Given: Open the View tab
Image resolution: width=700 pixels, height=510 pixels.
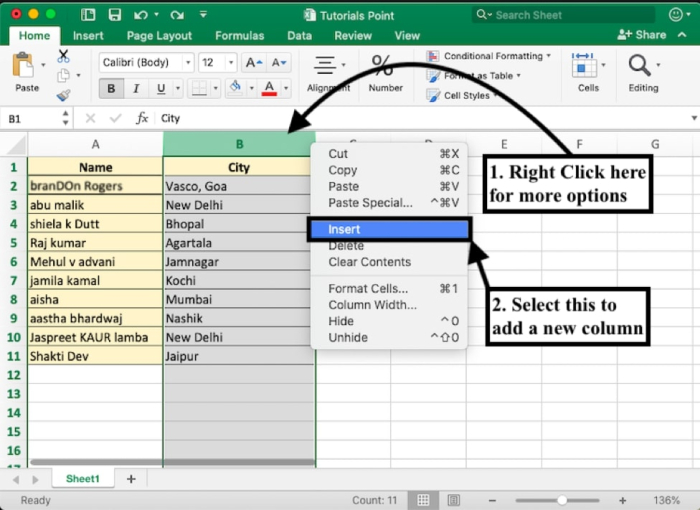Looking at the screenshot, I should (407, 36).
